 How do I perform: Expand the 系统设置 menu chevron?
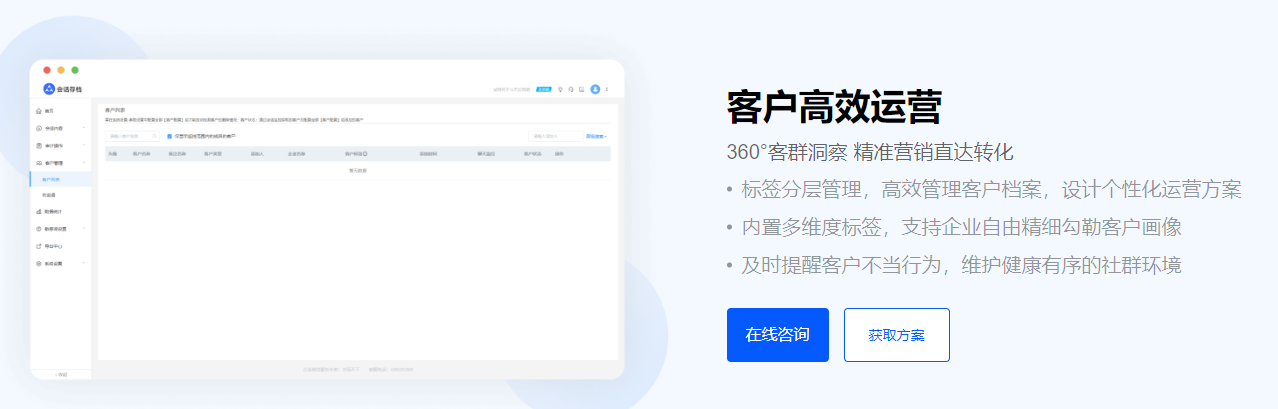click(x=84, y=264)
